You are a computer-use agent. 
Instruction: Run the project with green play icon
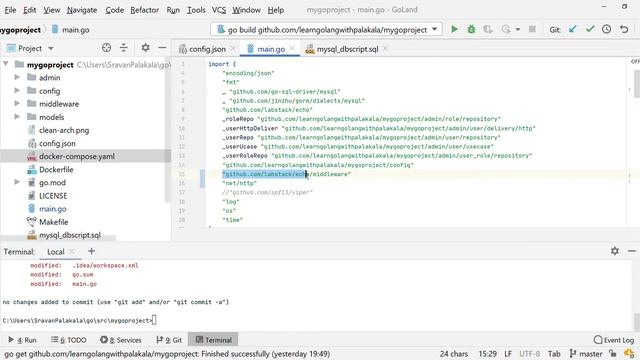pos(454,29)
